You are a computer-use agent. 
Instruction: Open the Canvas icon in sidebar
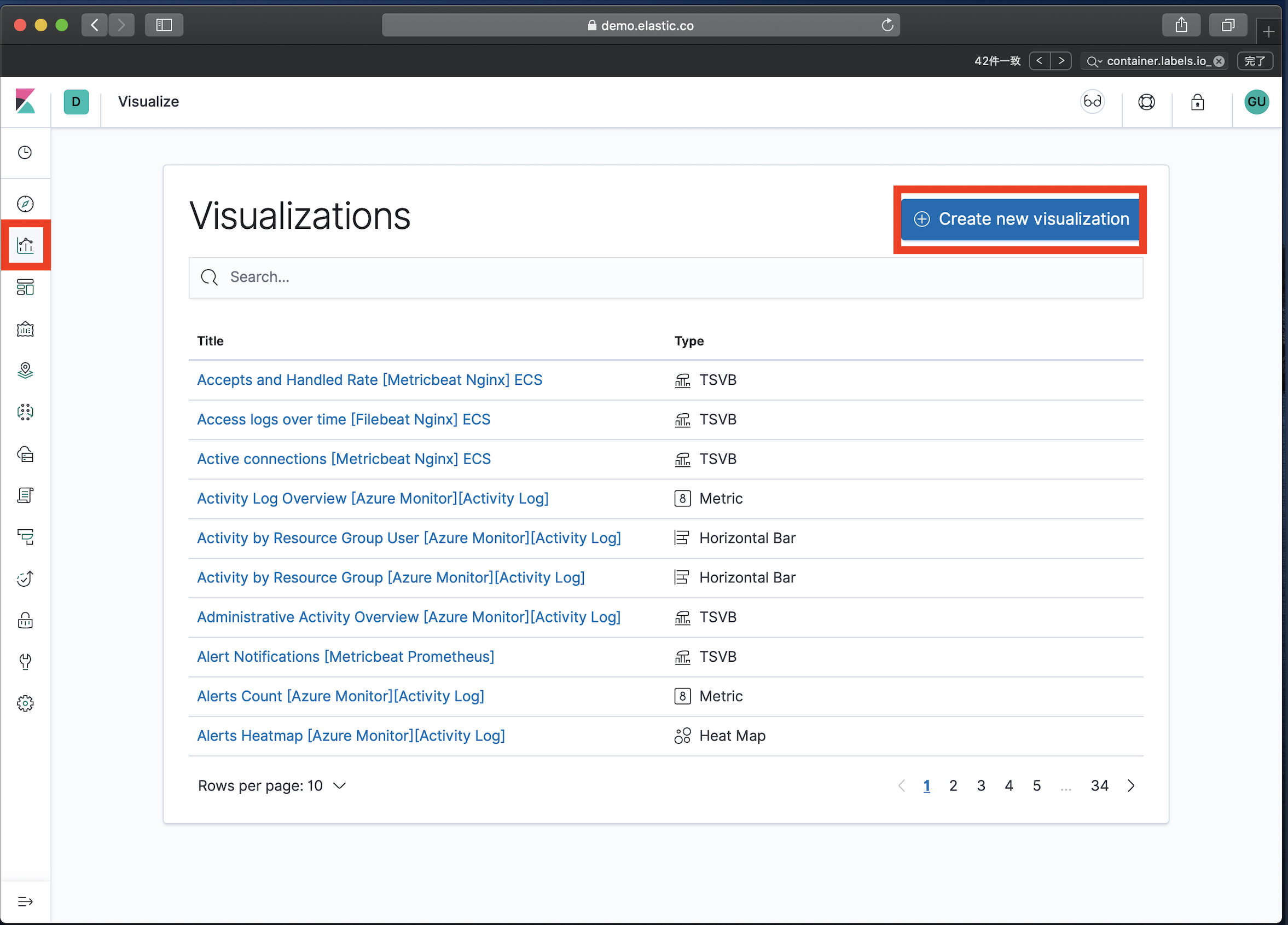(x=26, y=329)
